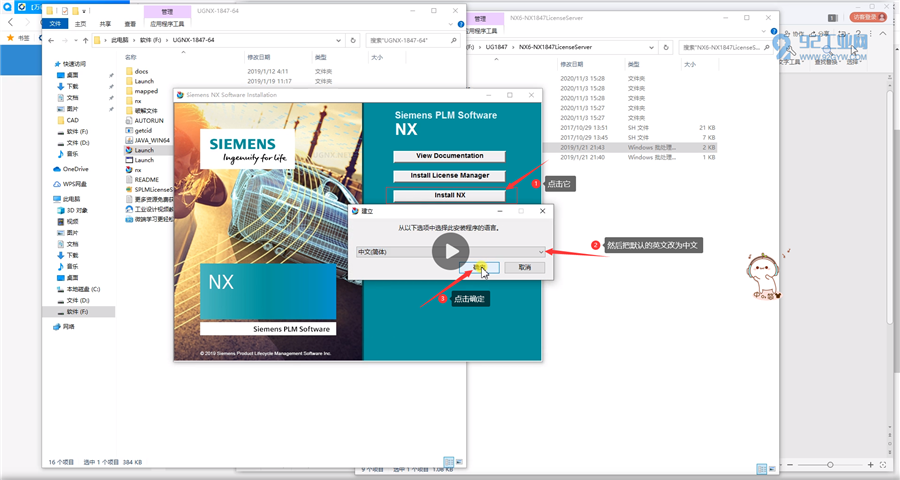Click the 访客登录 login button
Screen dimensions: 900x480
868,17
